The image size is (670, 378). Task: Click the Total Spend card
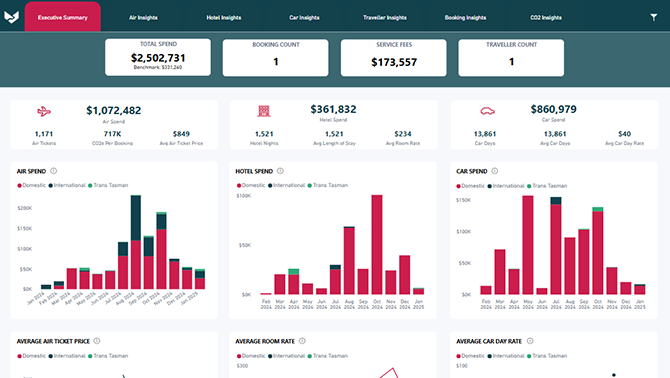tap(158, 57)
